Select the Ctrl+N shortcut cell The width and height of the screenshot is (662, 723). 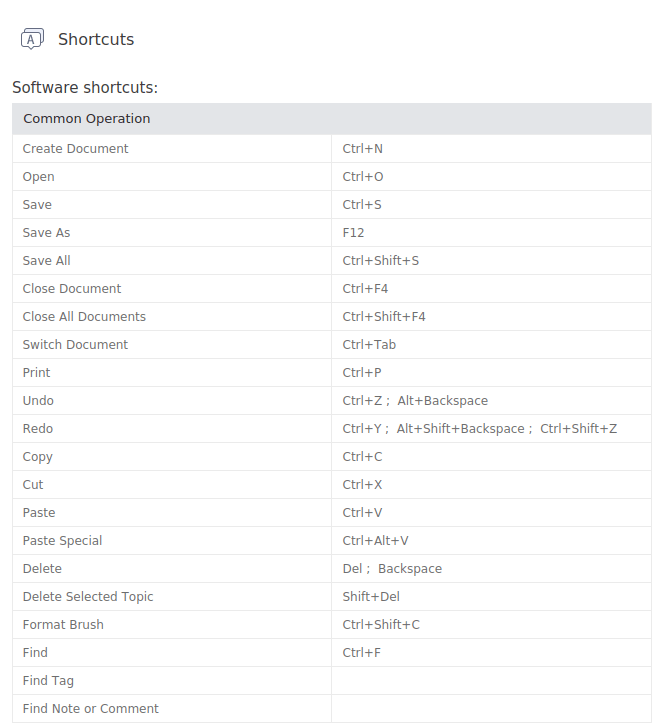point(491,149)
